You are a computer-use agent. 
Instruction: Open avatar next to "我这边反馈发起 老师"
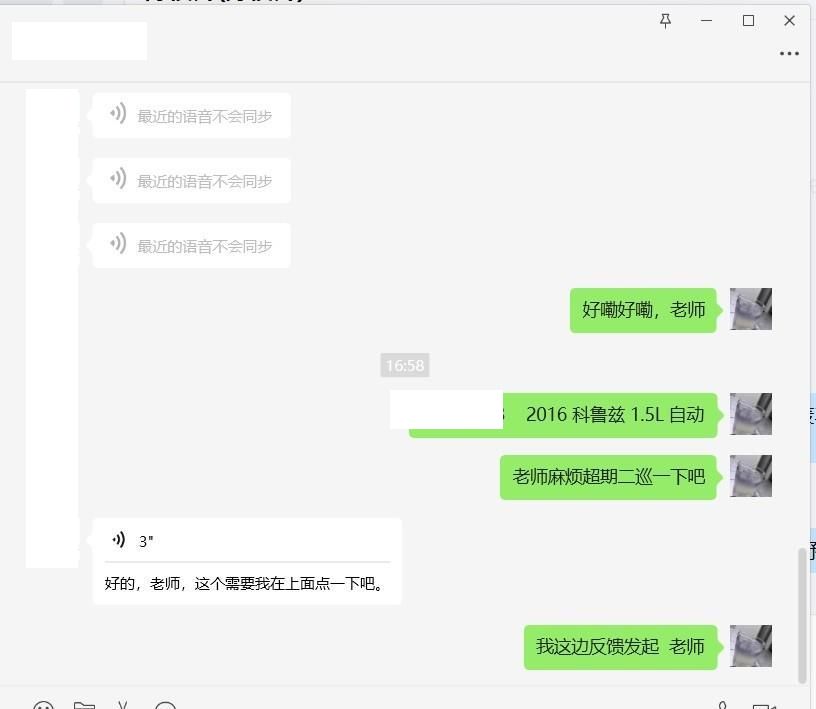[x=750, y=646]
